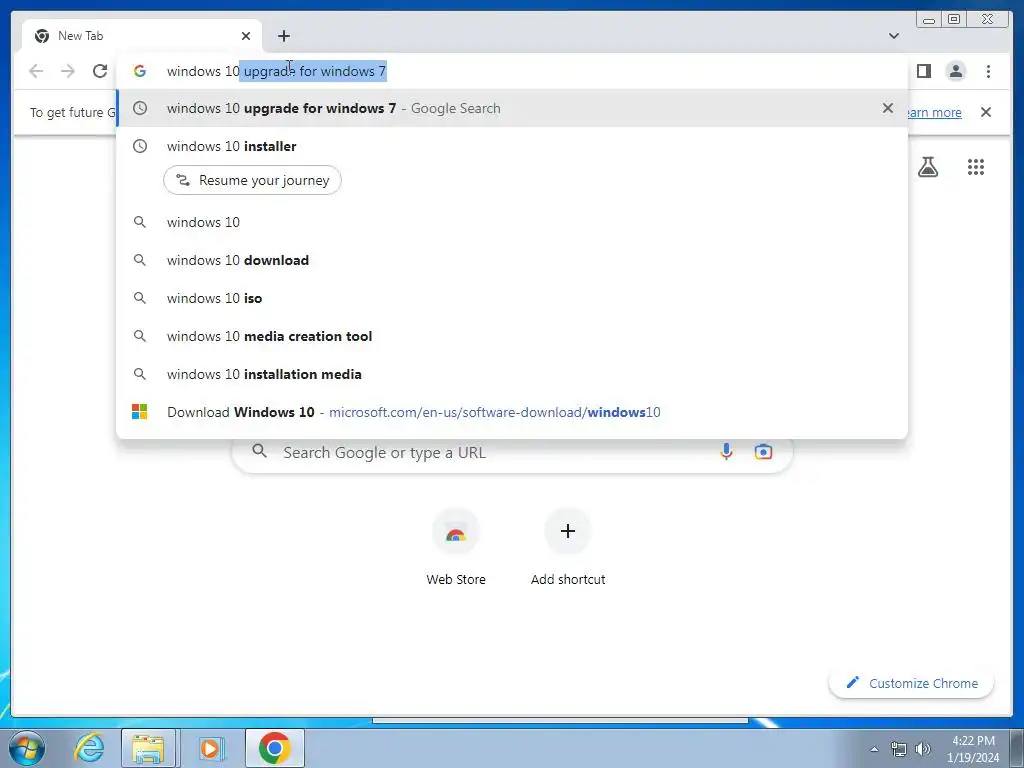This screenshot has width=1024, height=768.
Task: Open the Web Store shortcut
Action: pos(456,547)
